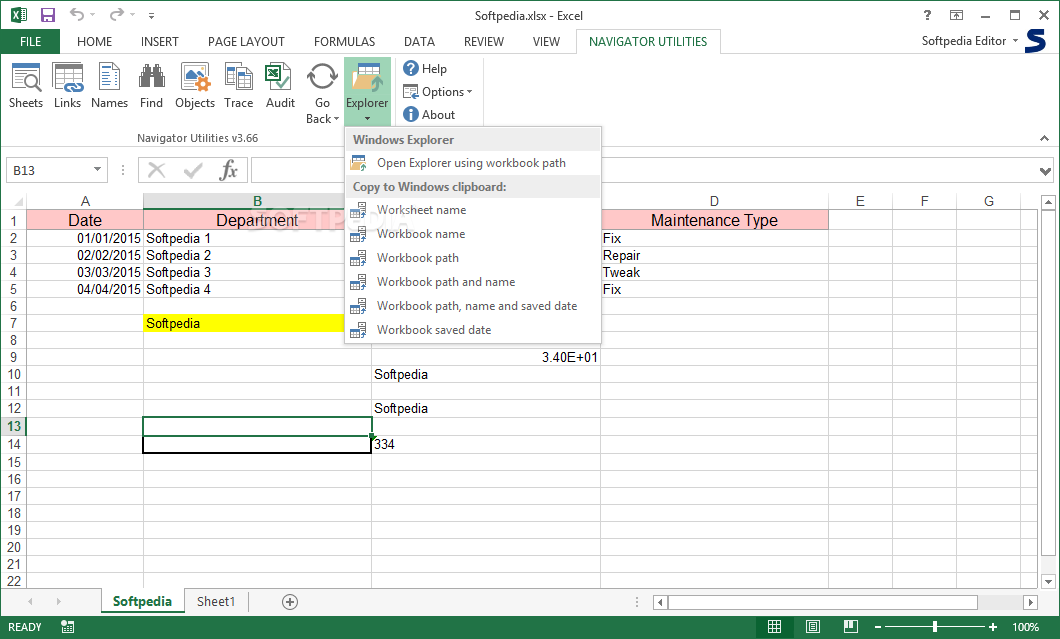
Task: Open the Names tool
Action: (x=110, y=85)
